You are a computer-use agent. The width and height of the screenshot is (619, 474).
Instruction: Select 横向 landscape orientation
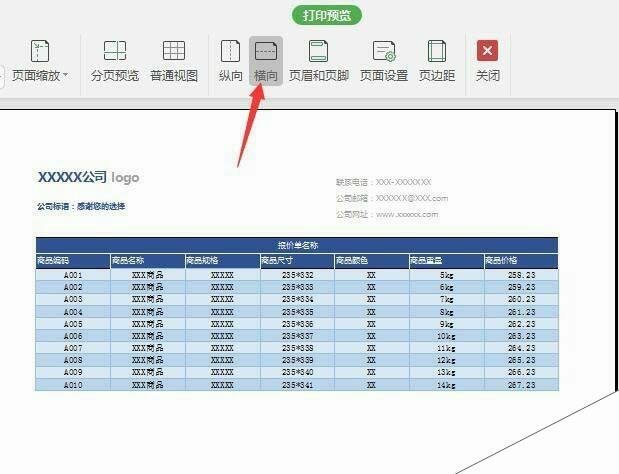[266, 61]
